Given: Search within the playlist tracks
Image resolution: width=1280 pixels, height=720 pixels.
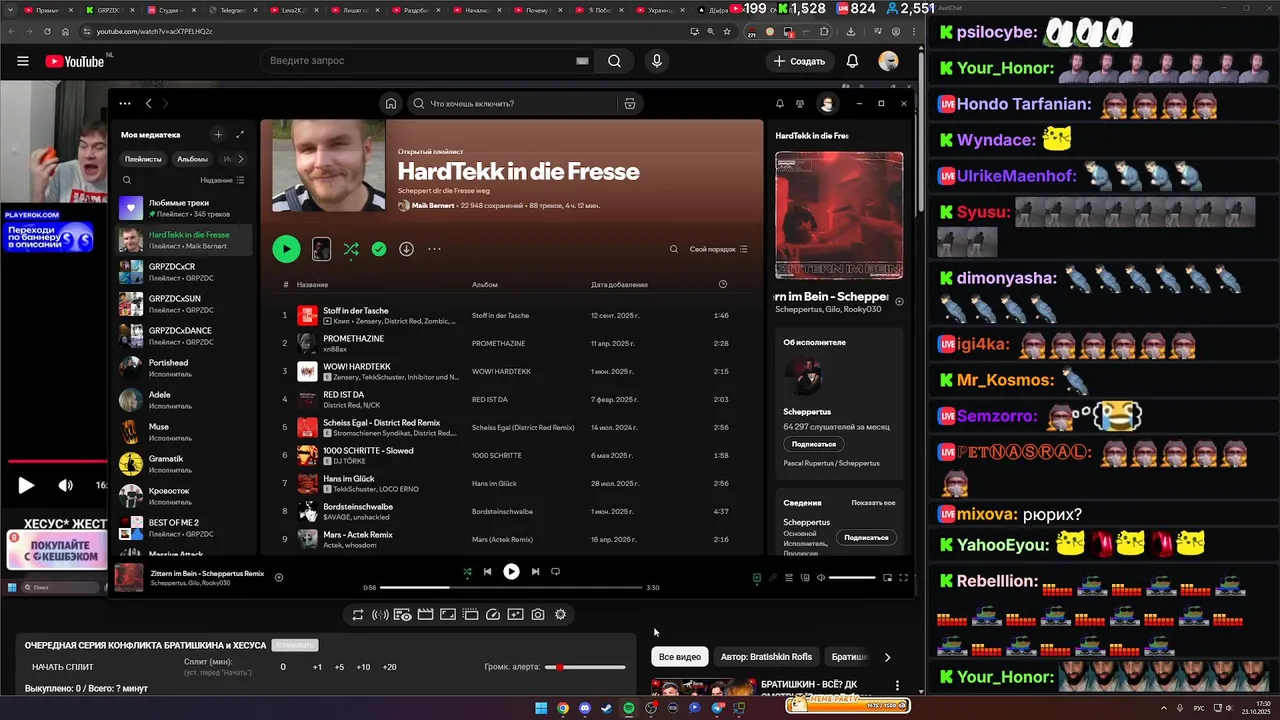Looking at the screenshot, I should point(674,249).
